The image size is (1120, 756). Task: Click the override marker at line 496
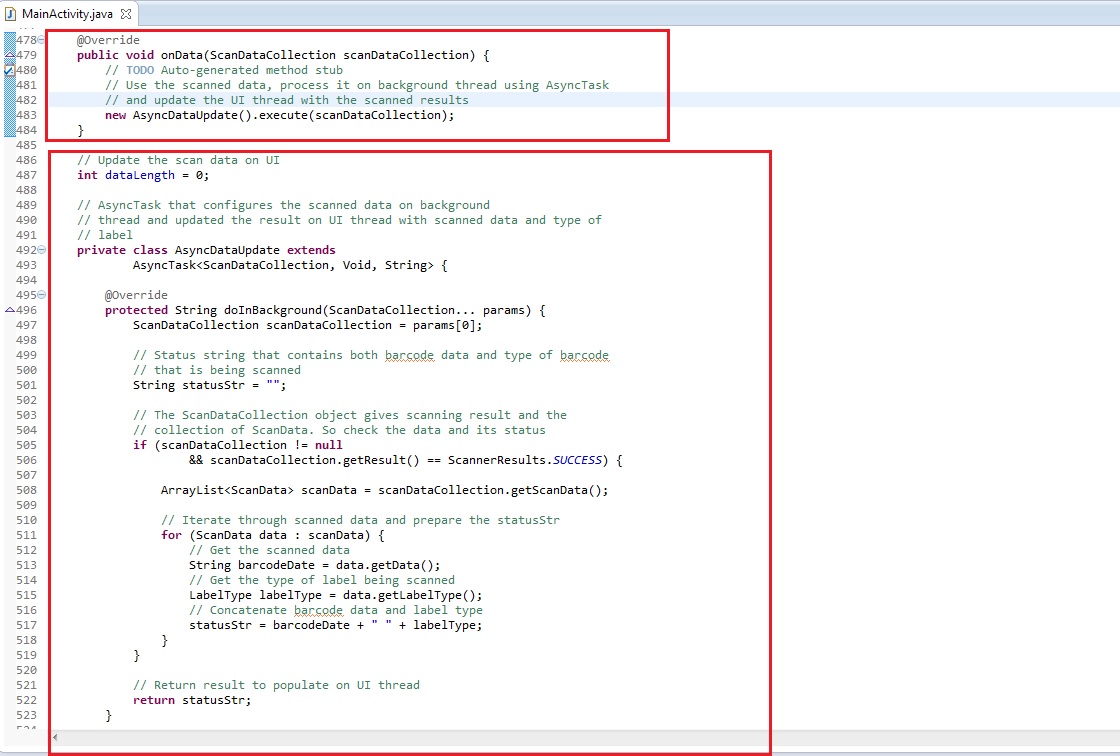pos(9,310)
